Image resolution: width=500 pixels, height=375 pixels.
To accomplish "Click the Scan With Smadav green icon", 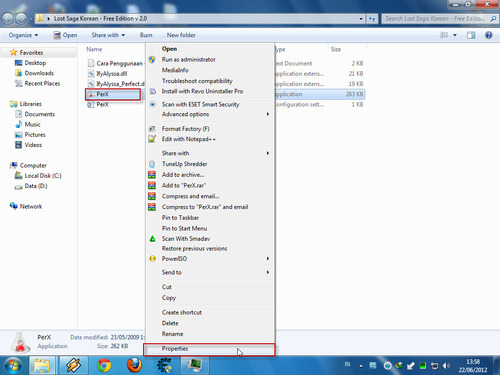I will 152,239.
